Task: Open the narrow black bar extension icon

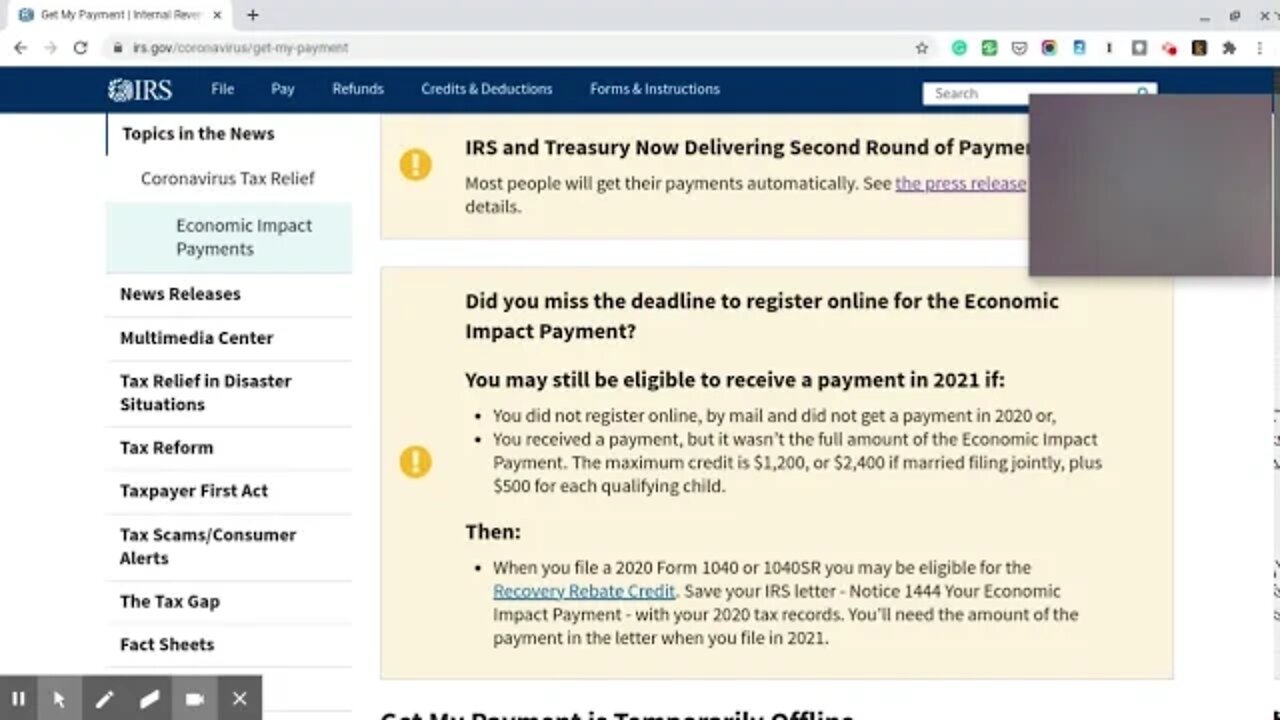Action: [x=1109, y=47]
